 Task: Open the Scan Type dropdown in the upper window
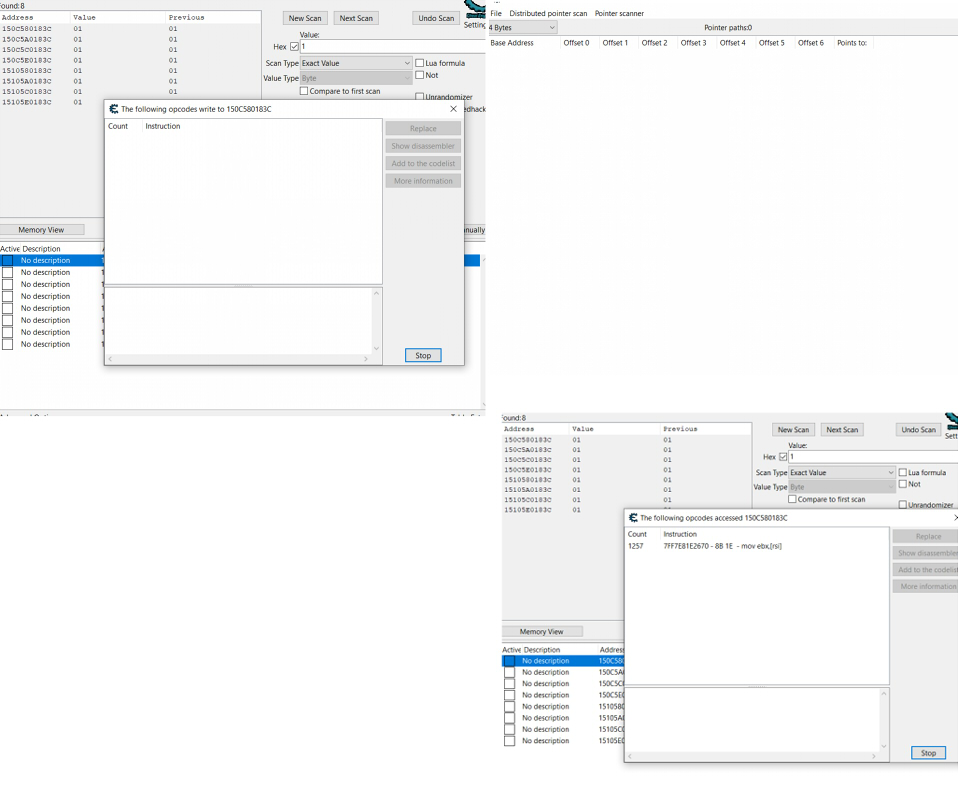356,63
